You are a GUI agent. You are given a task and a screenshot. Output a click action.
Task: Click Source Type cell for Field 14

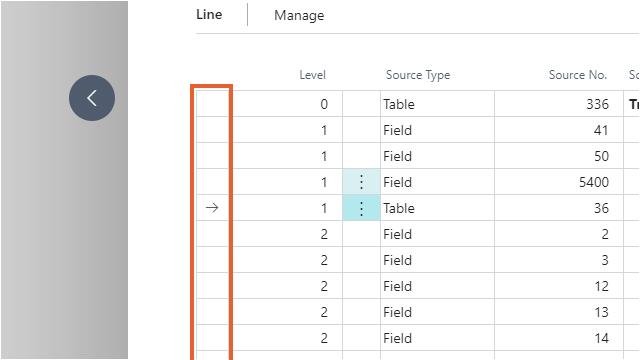(437, 338)
